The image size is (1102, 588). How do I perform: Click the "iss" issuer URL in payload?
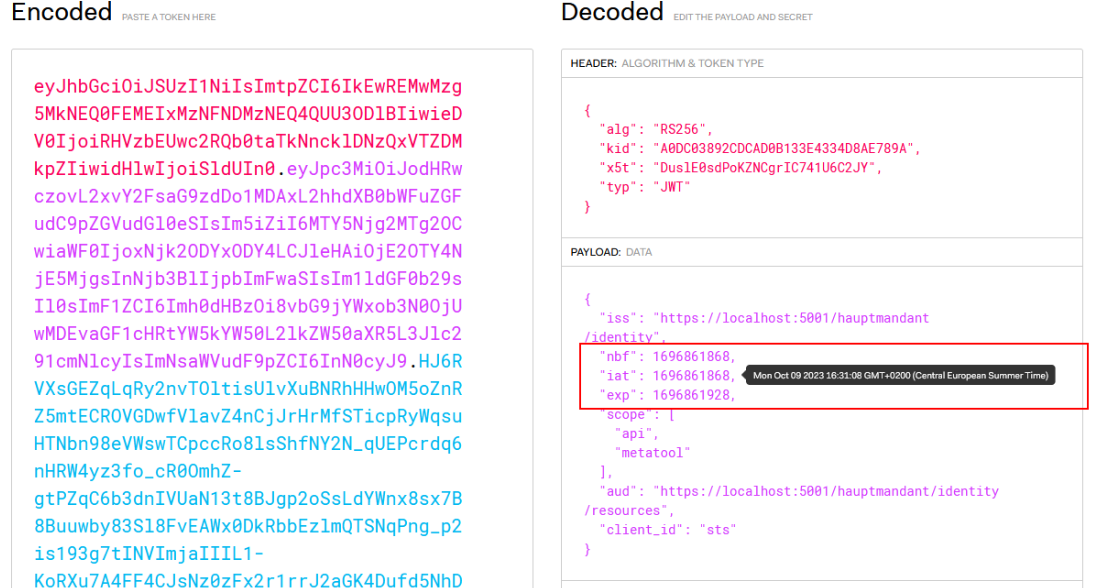[791, 318]
